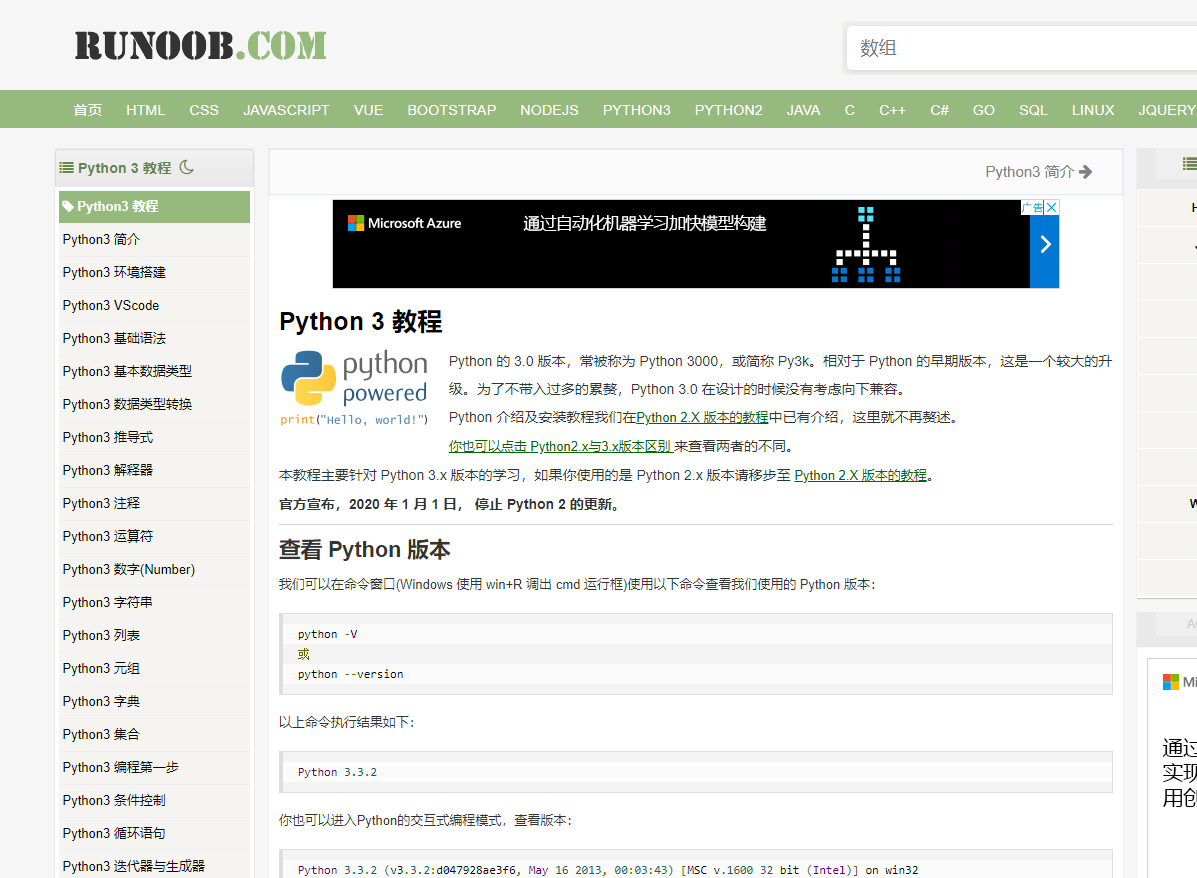Click the RUNOOB.COM site logo
The width and height of the screenshot is (1197, 878).
point(200,46)
